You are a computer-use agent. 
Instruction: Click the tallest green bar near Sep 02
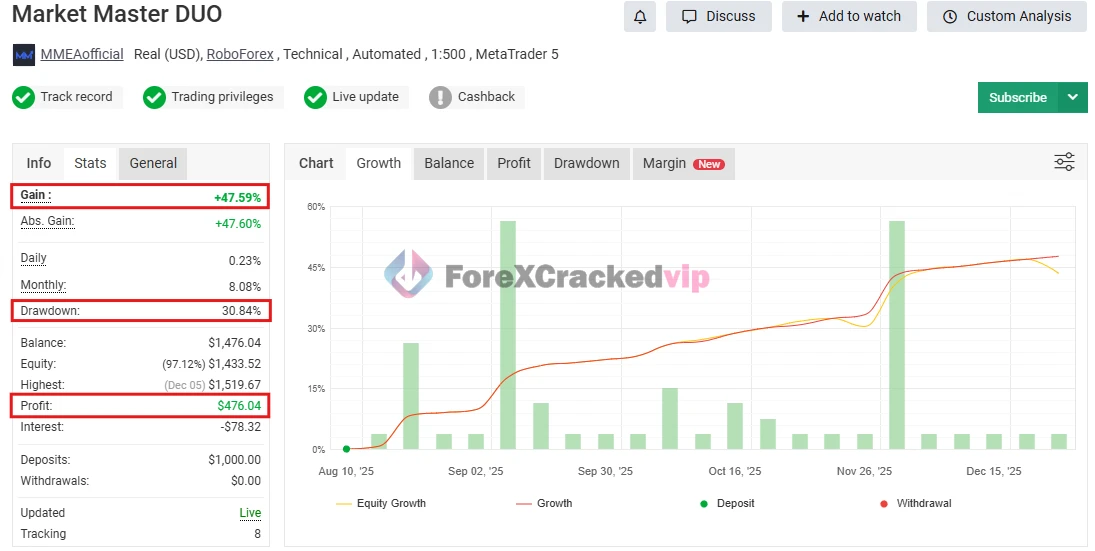tap(508, 334)
